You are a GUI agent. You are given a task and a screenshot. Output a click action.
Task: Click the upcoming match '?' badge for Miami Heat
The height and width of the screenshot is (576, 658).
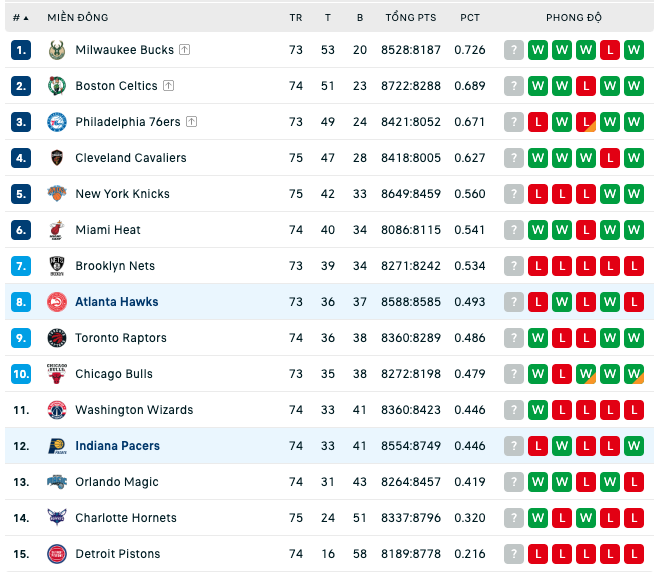tap(514, 230)
